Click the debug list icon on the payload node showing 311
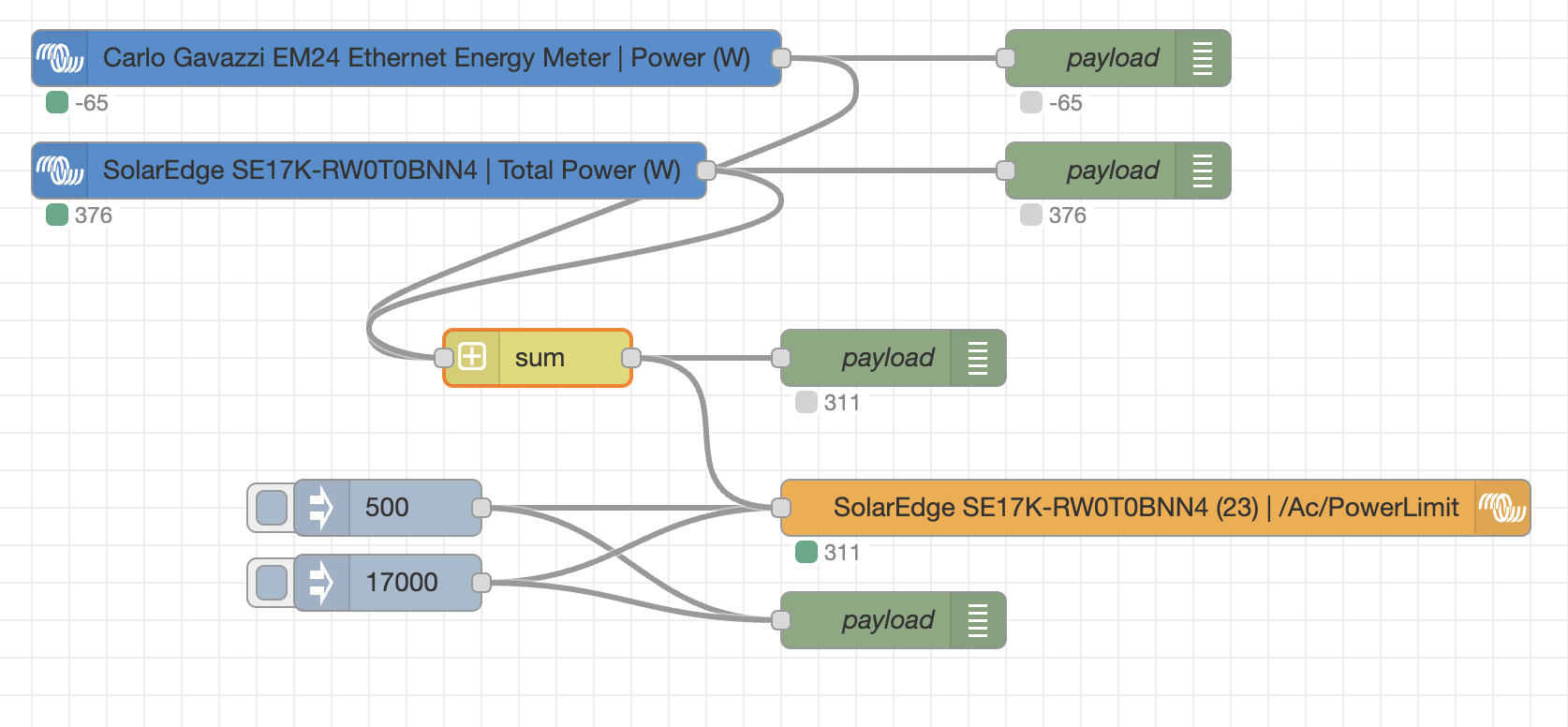Image resolution: width=1568 pixels, height=727 pixels. coord(978,358)
